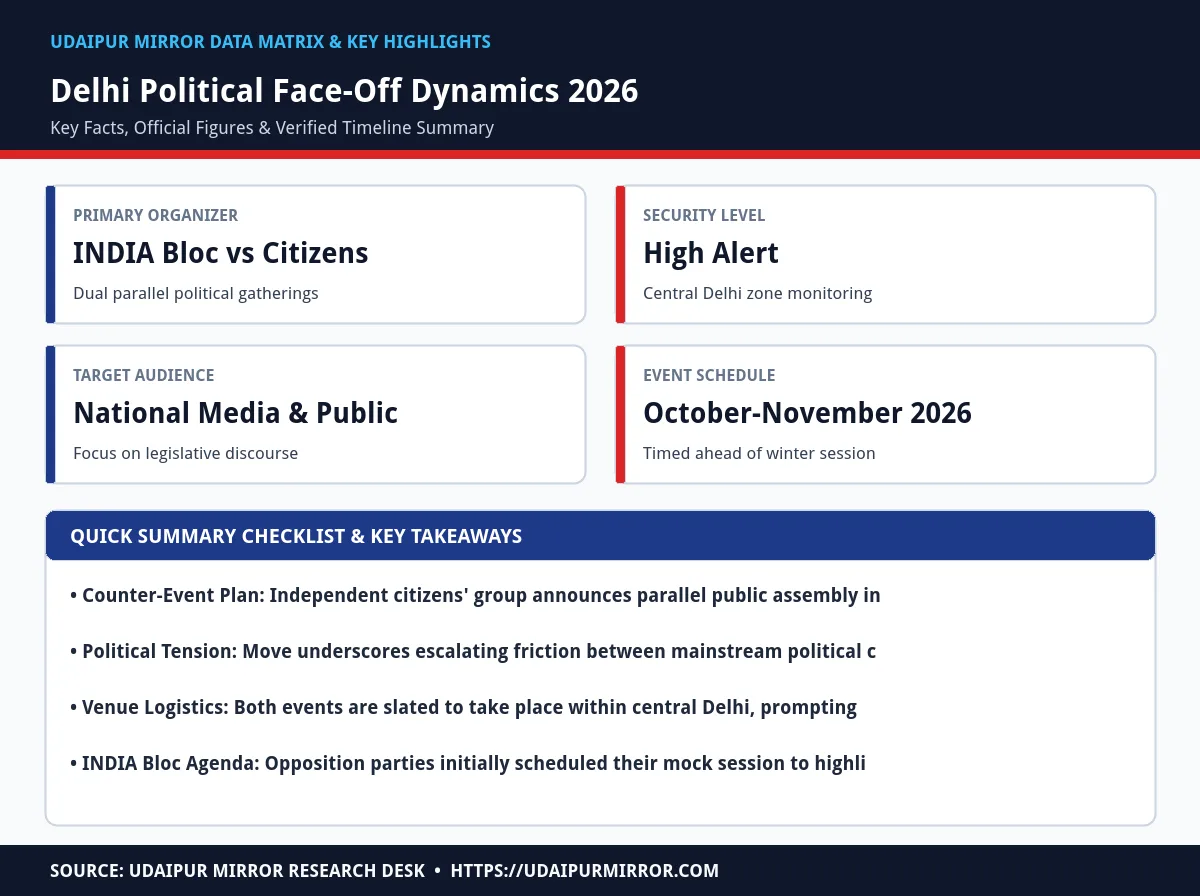Click the text "Timed ahead of winter session"
This screenshot has width=1200, height=896.
(x=759, y=453)
